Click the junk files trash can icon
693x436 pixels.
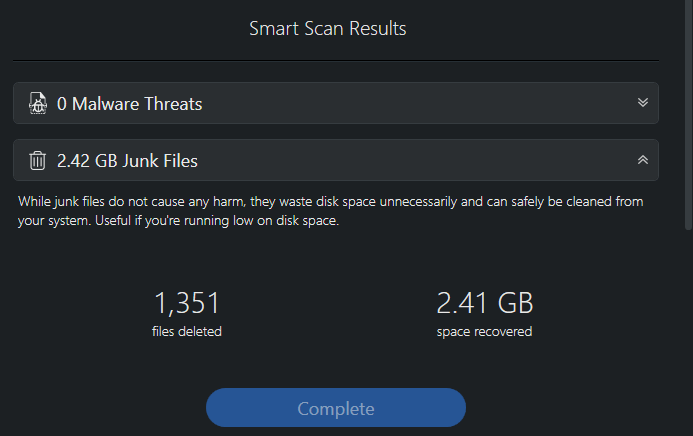(x=38, y=160)
